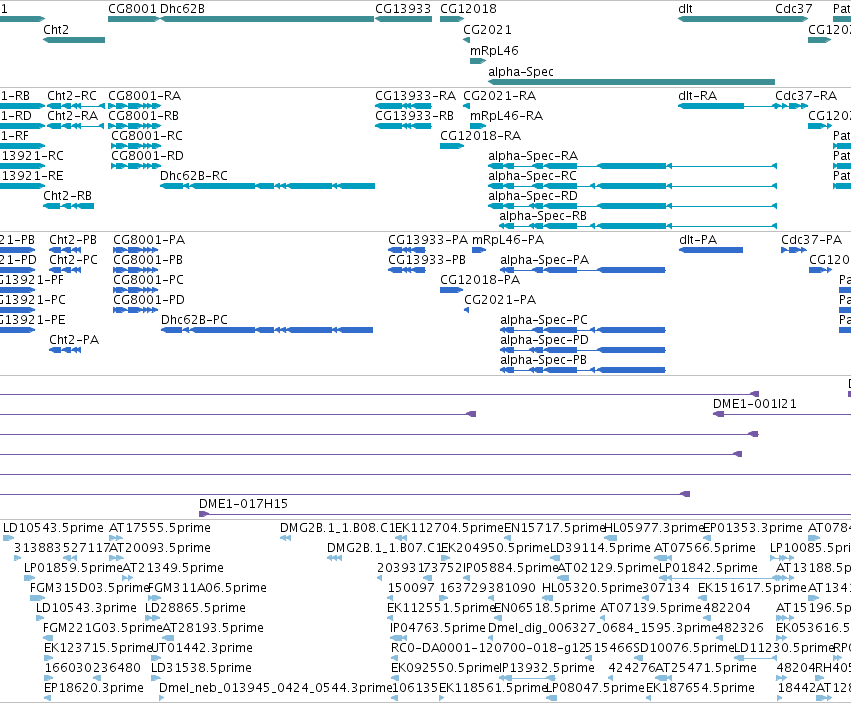Image resolution: width=851 pixels, height=703 pixels.
Task: Click the CG8001-RB transcript label
Action: point(143,116)
